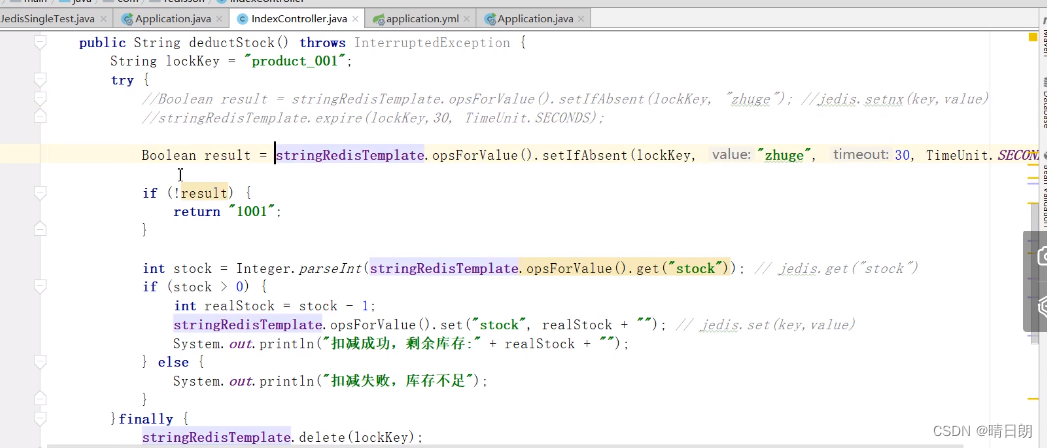Close the IndexController.java tab
This screenshot has width=1047, height=448.
(x=356, y=19)
